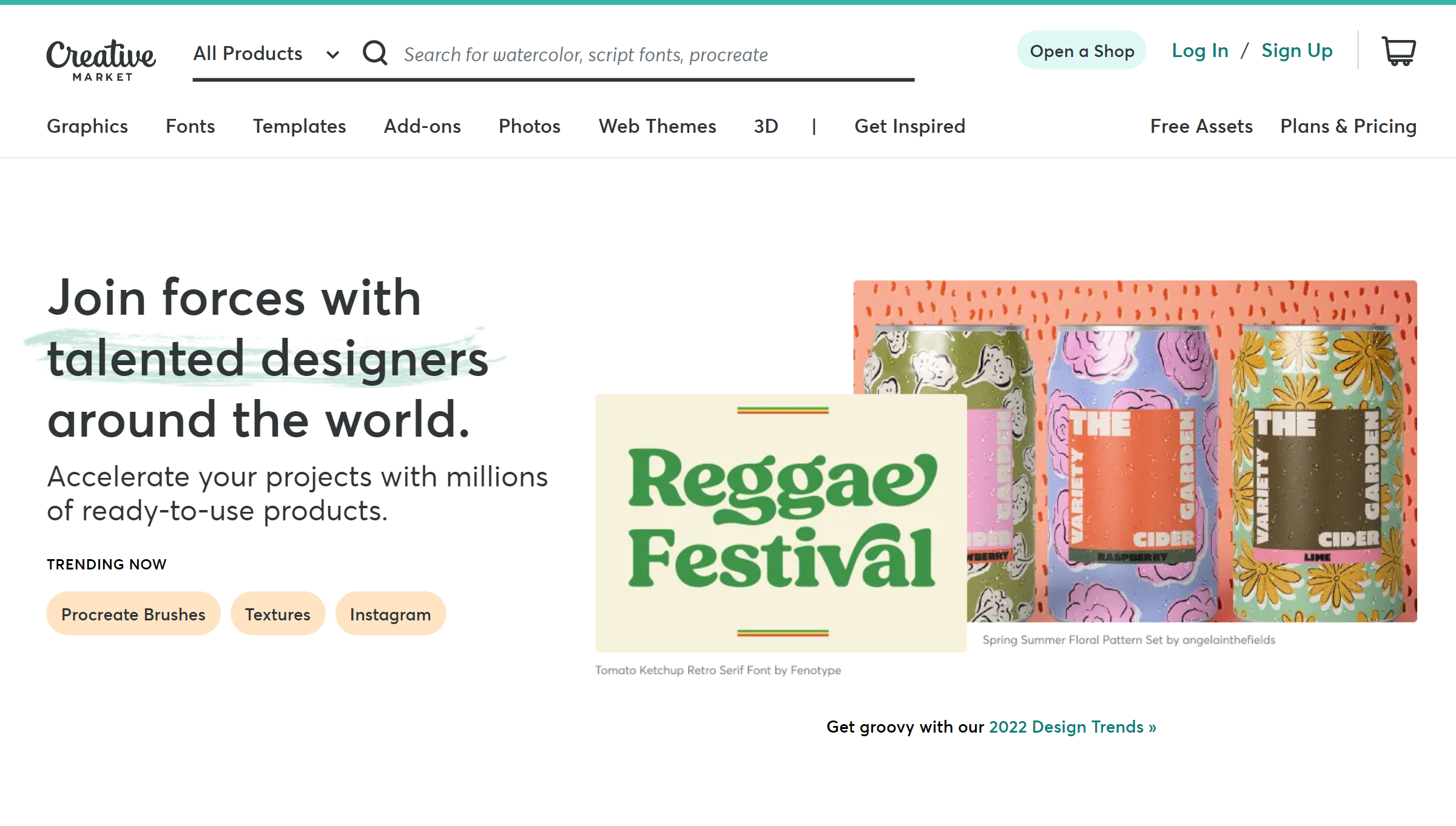The height and width of the screenshot is (826, 1456).
Task: View Plans & Pricing
Action: pos(1348,127)
